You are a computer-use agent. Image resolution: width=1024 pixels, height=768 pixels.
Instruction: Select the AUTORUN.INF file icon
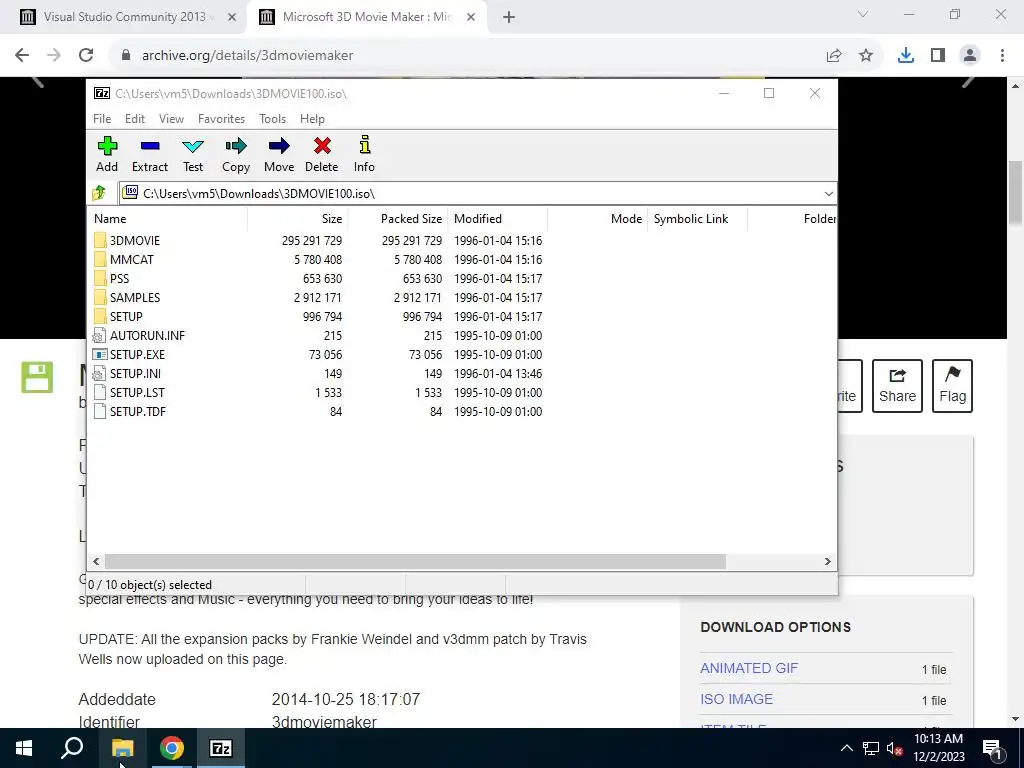coord(99,336)
